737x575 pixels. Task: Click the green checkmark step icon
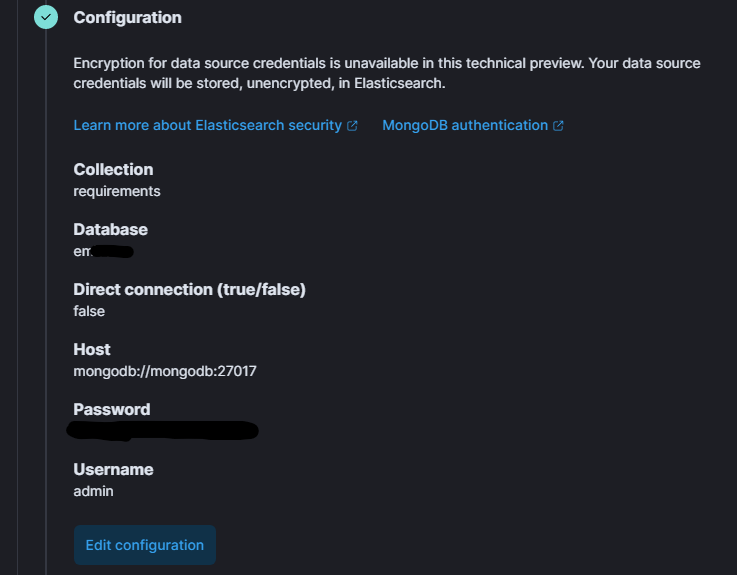click(46, 18)
